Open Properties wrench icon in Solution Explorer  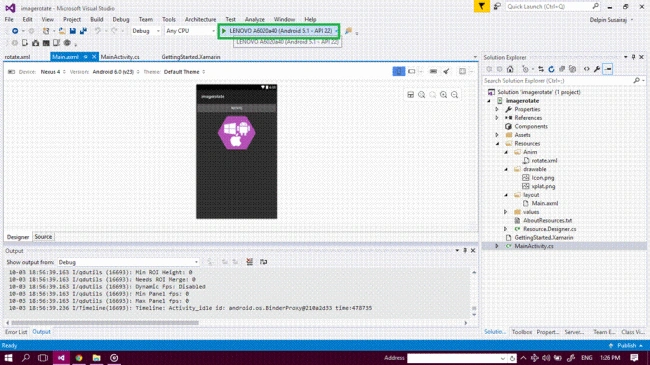point(597,69)
